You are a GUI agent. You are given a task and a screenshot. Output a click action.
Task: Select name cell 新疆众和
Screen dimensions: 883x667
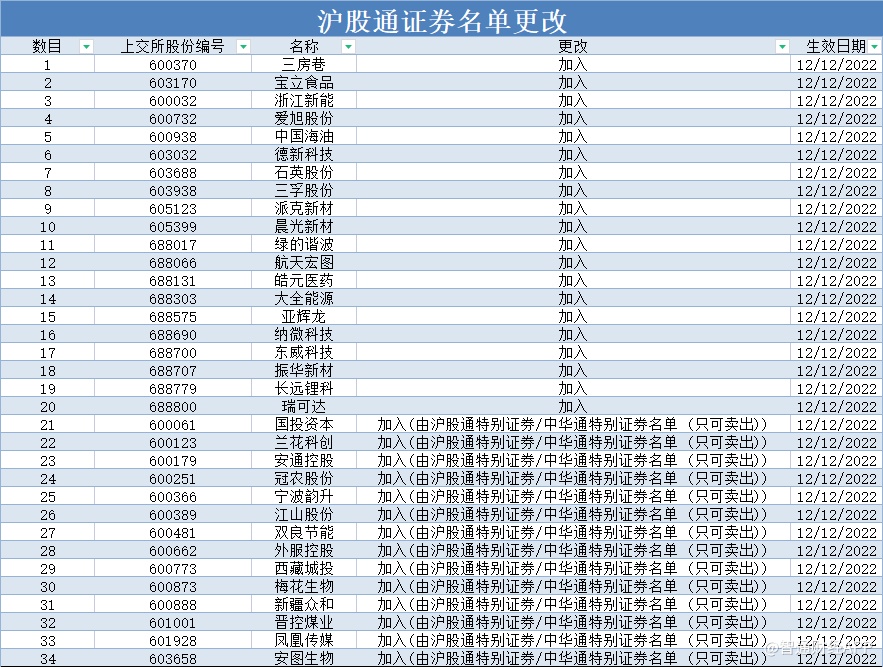coord(304,605)
